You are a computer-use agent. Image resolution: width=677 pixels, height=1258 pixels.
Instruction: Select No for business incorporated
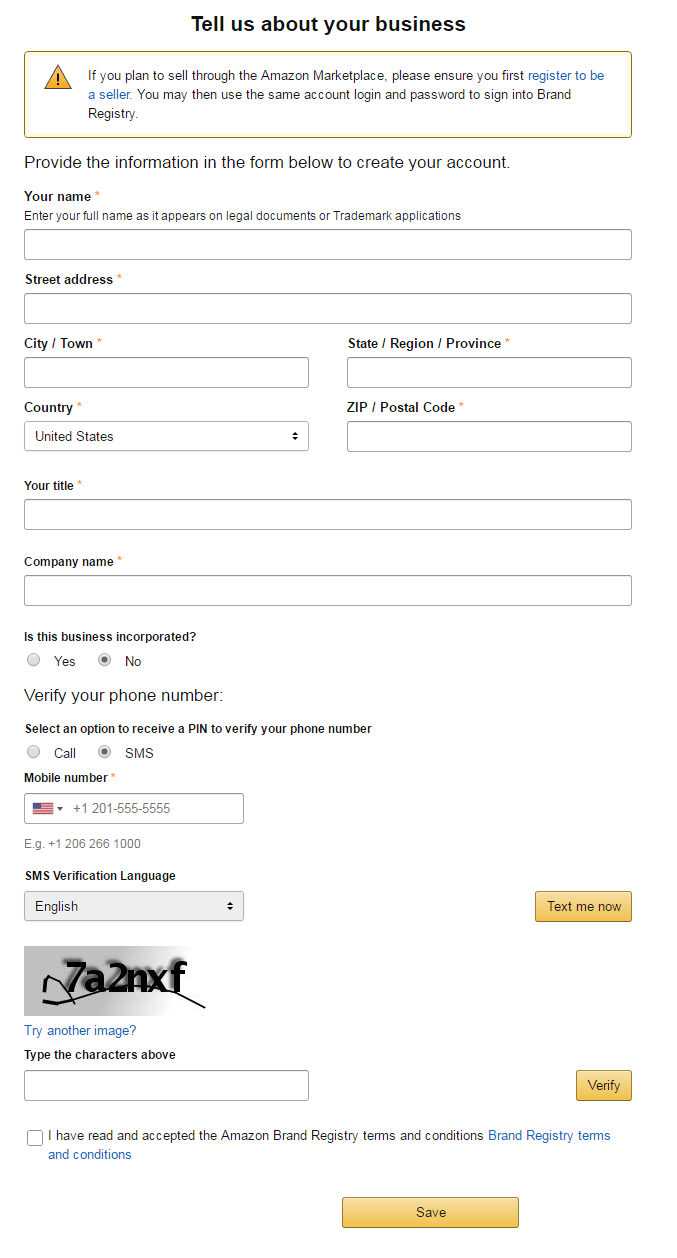104,660
